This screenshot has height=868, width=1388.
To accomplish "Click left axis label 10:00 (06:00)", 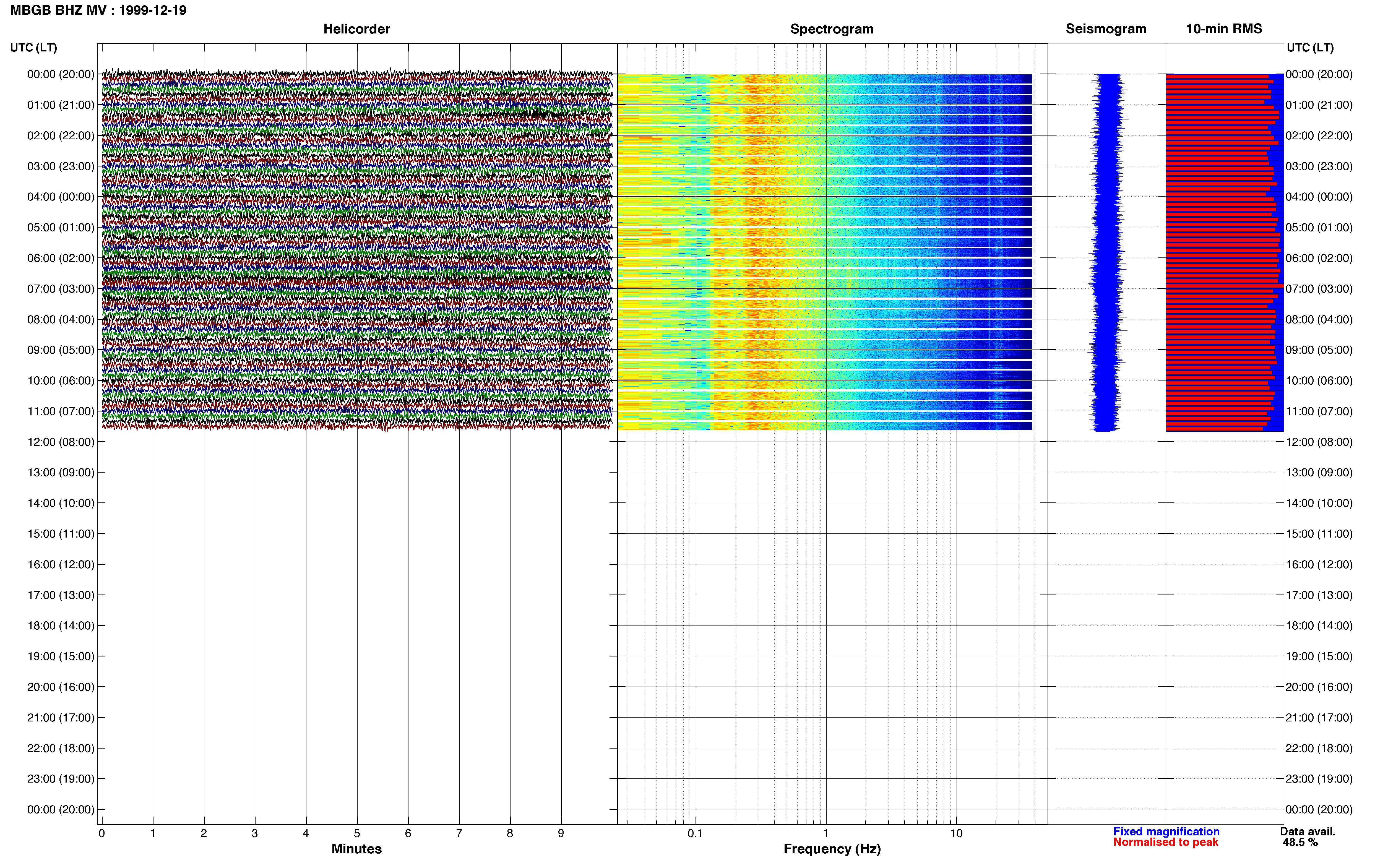I will (61, 380).
